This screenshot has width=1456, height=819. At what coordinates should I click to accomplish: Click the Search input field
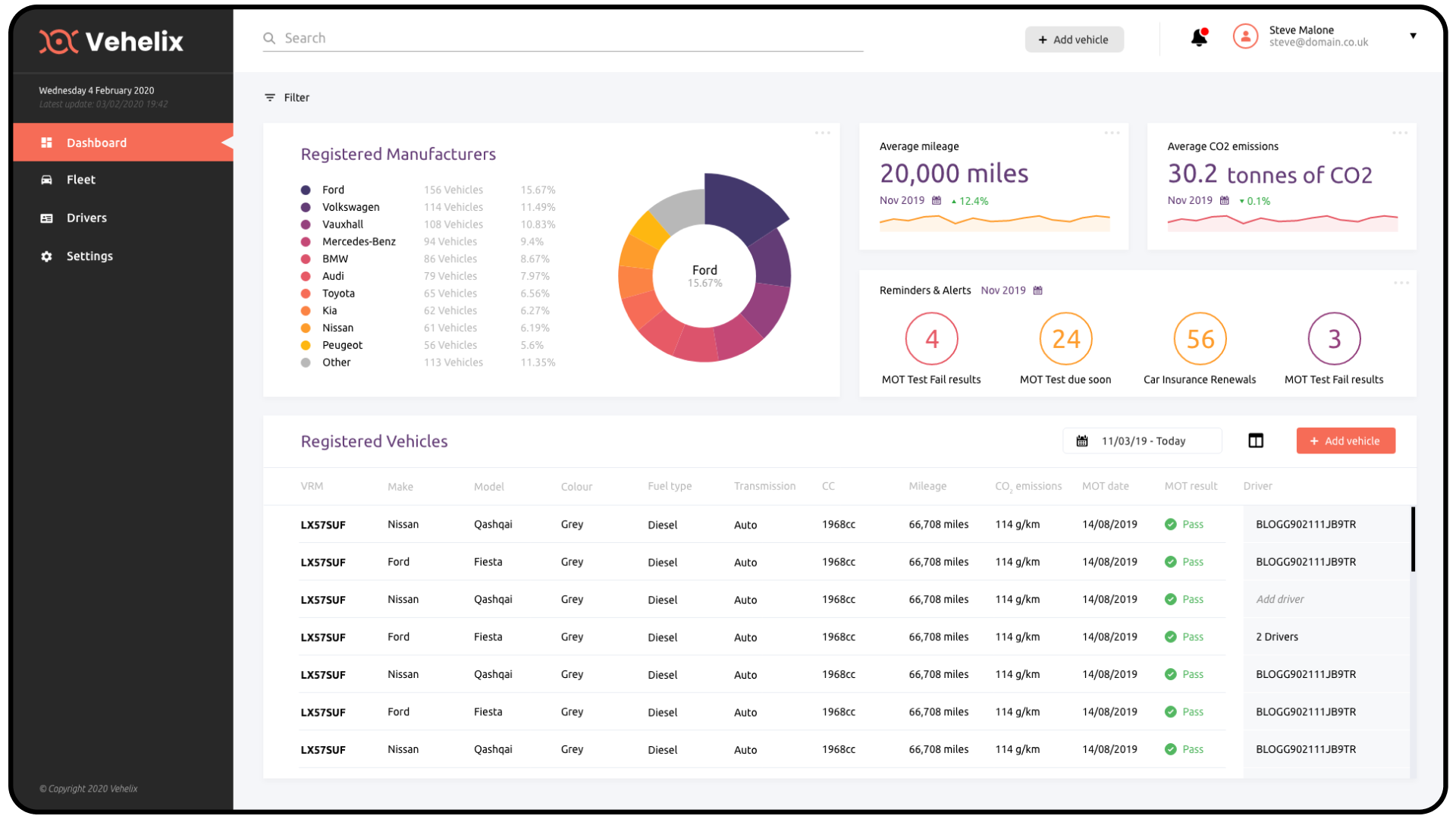[x=563, y=38]
